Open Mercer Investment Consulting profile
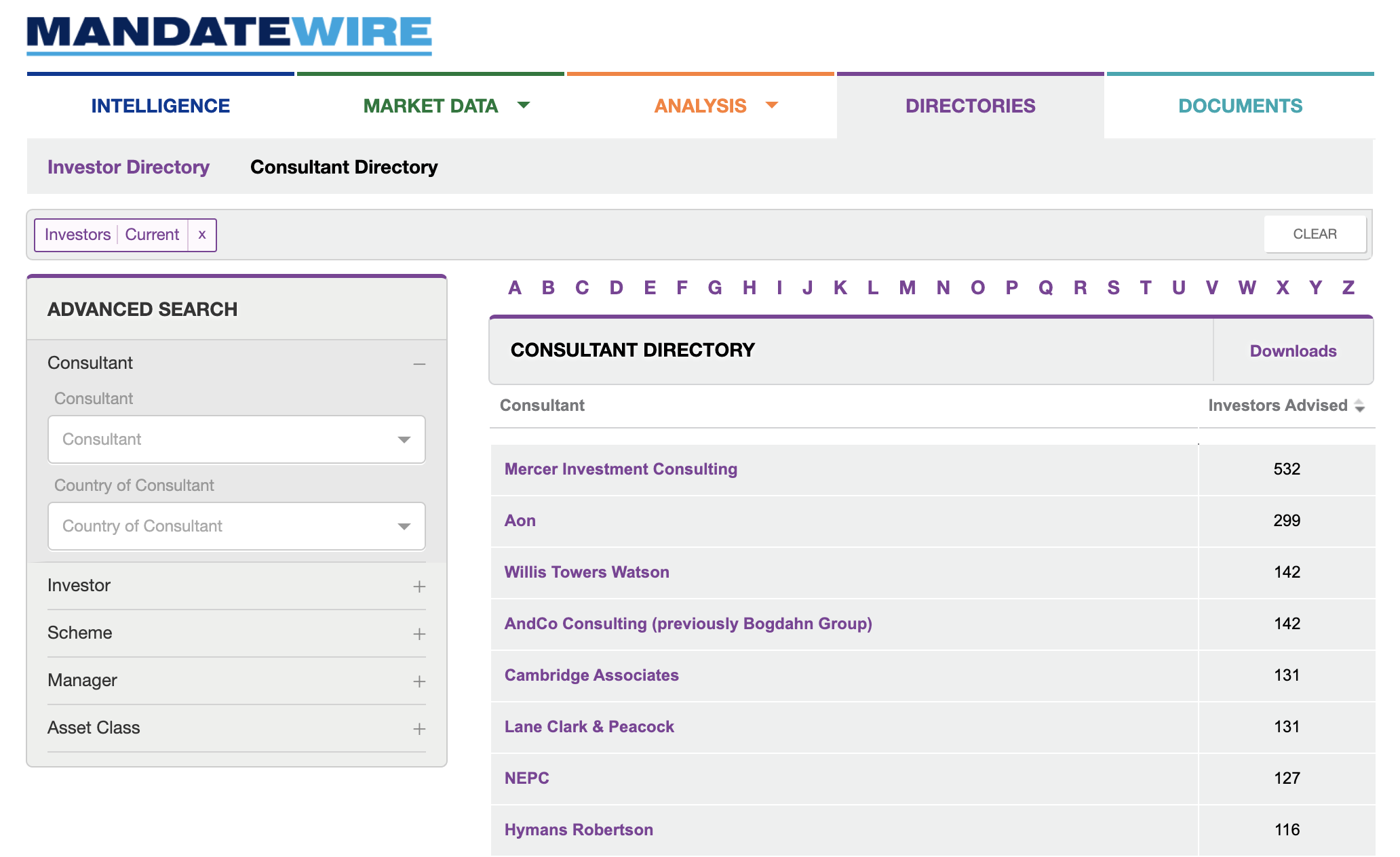This screenshot has height=857, width=1400. [x=621, y=469]
